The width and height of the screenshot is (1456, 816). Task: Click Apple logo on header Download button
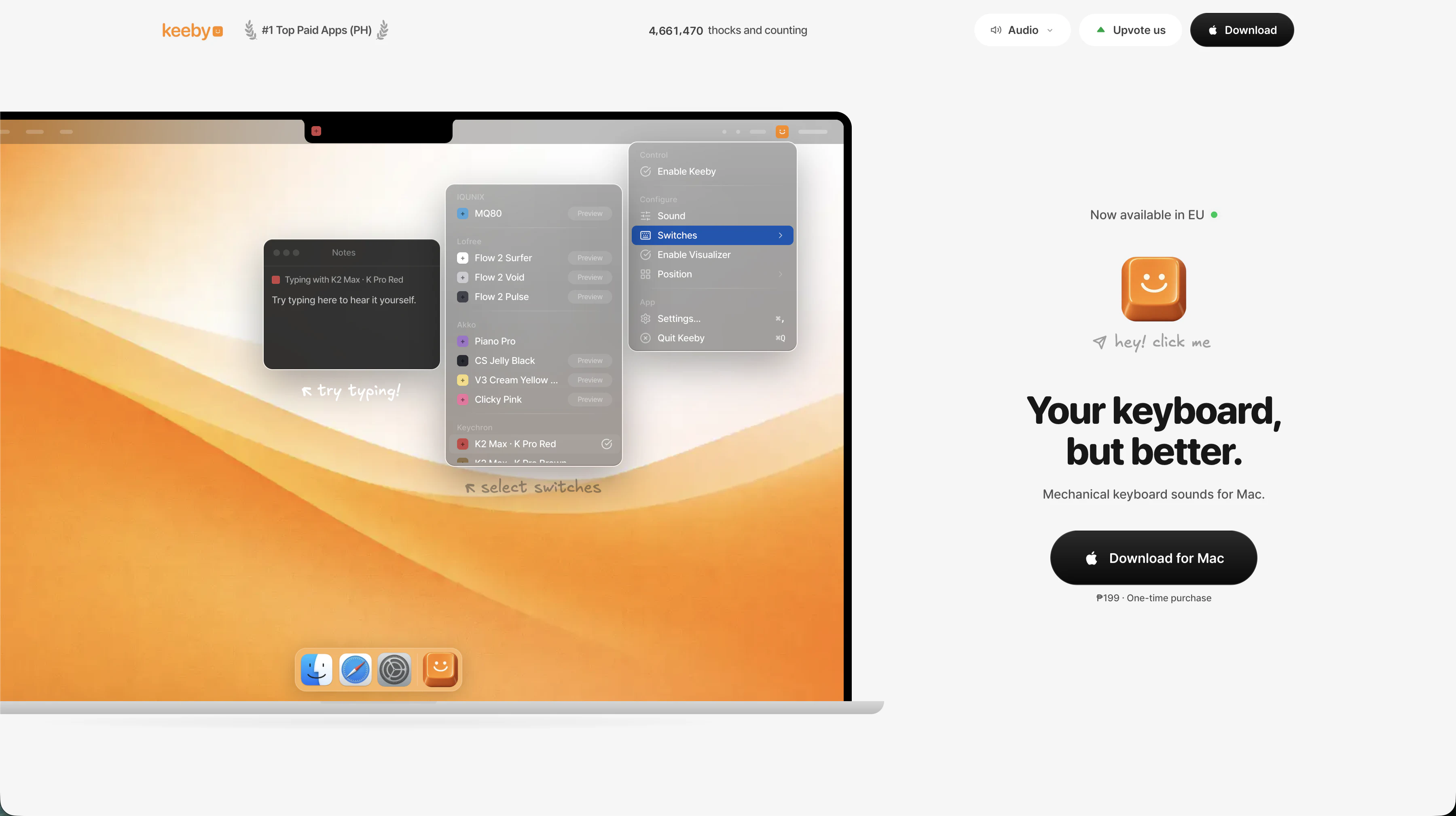[x=1213, y=30]
